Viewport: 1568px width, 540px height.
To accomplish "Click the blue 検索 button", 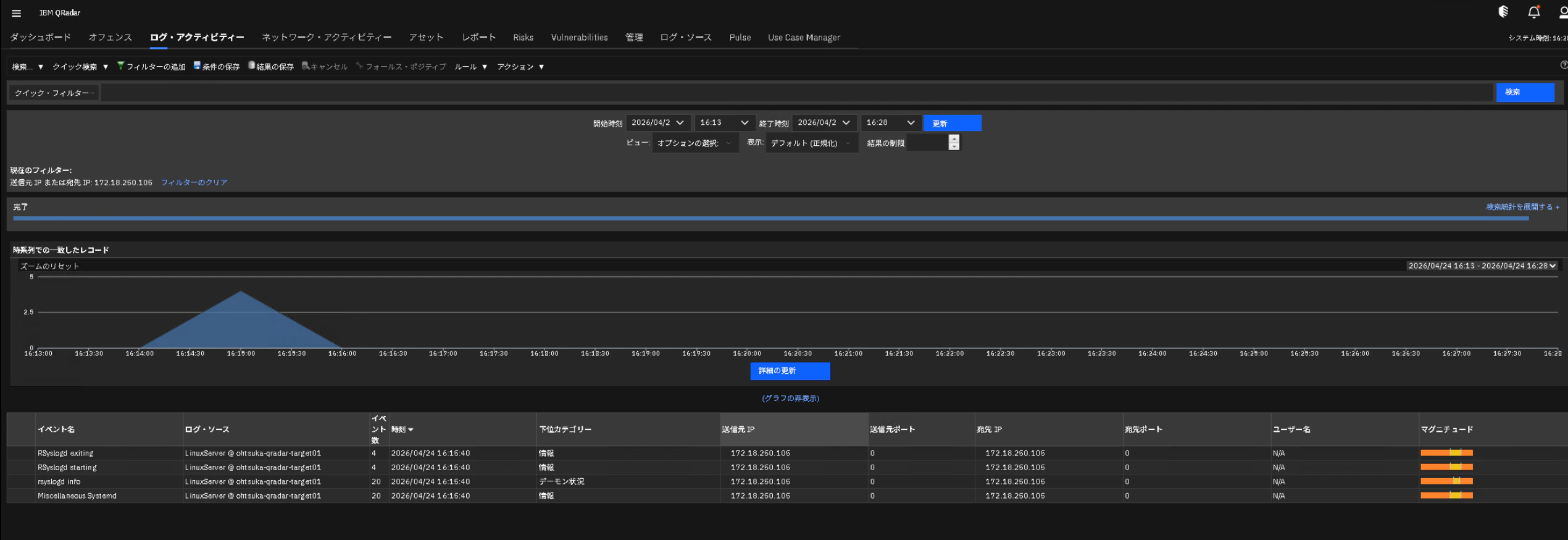I will (x=1525, y=92).
